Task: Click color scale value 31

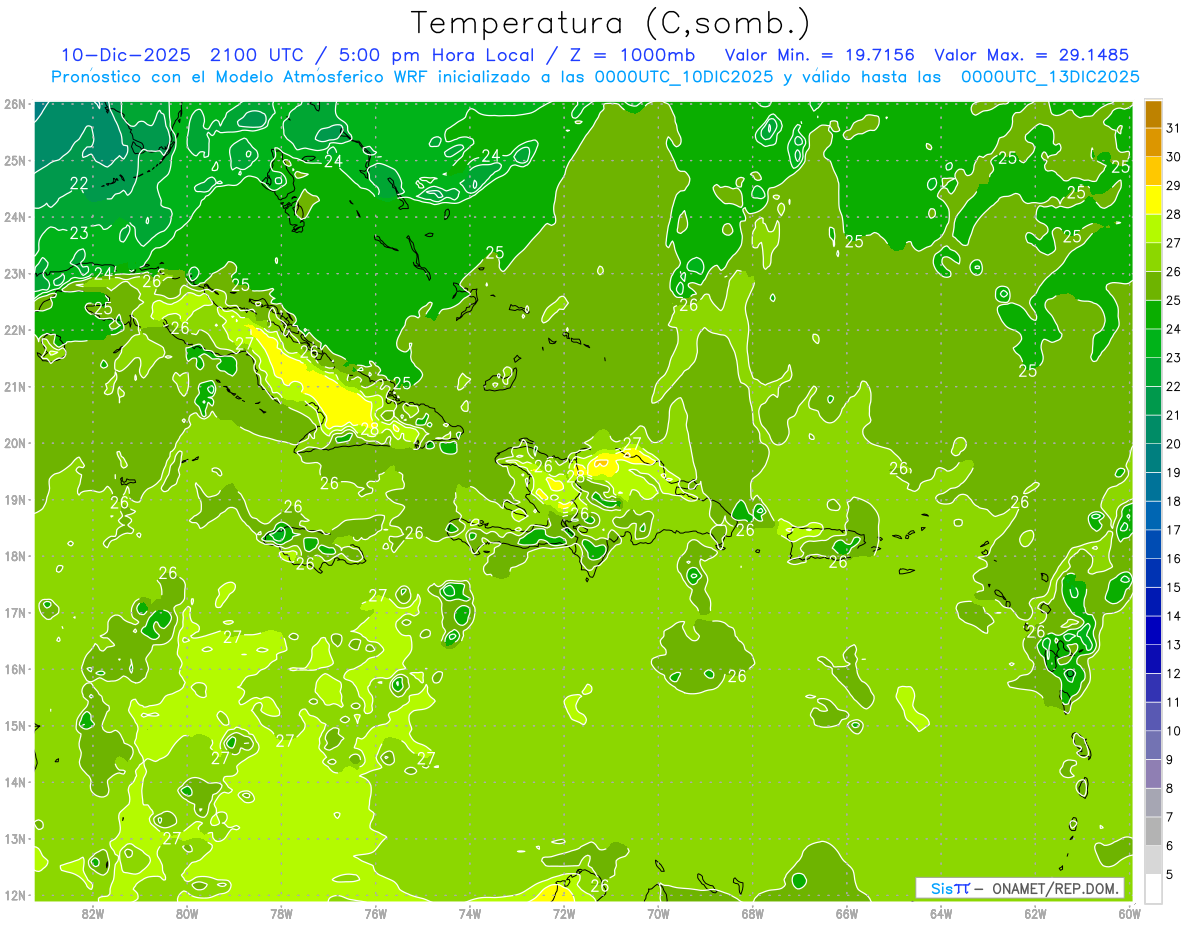Action: click(1174, 127)
